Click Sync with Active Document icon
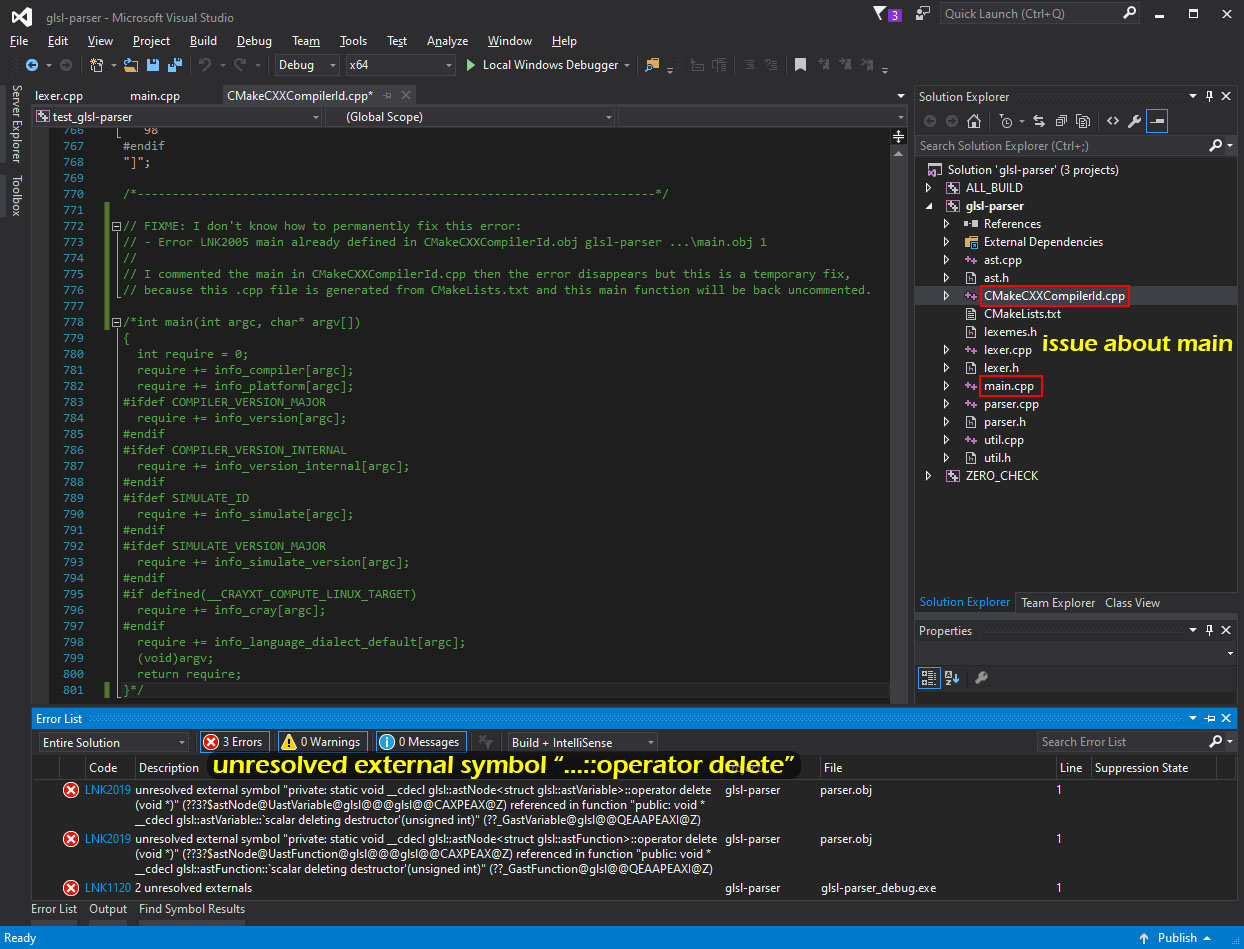 1039,121
